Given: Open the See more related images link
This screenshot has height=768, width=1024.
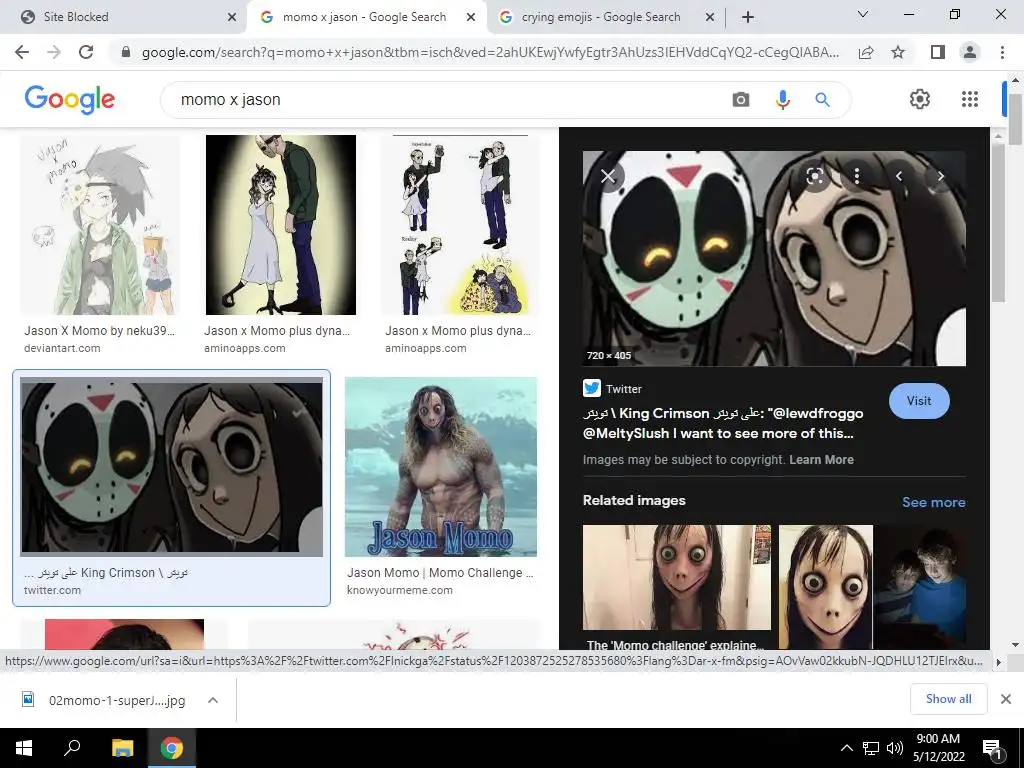Looking at the screenshot, I should pos(933,502).
